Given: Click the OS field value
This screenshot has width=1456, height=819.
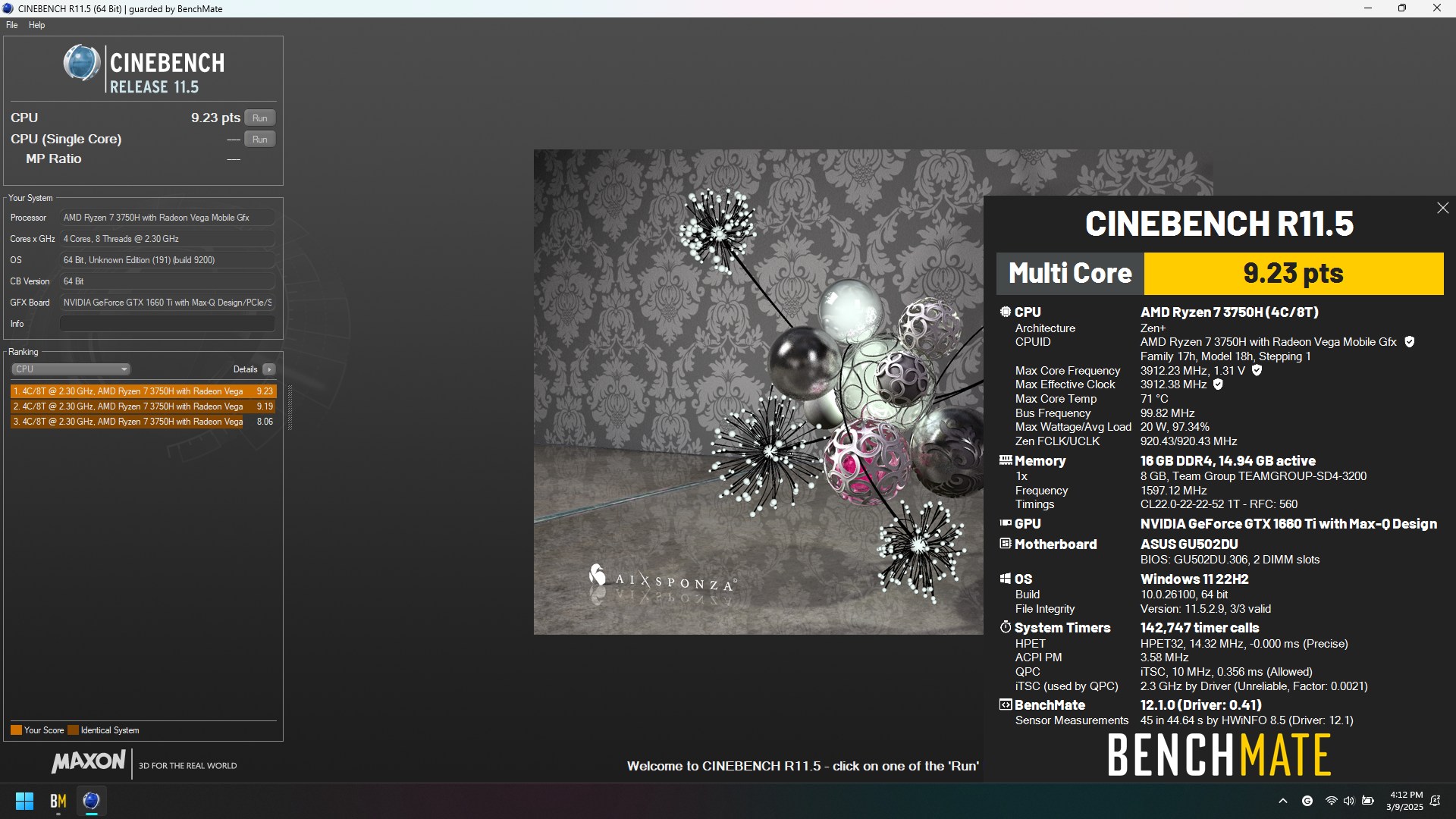Looking at the screenshot, I should pyautogui.click(x=167, y=260).
